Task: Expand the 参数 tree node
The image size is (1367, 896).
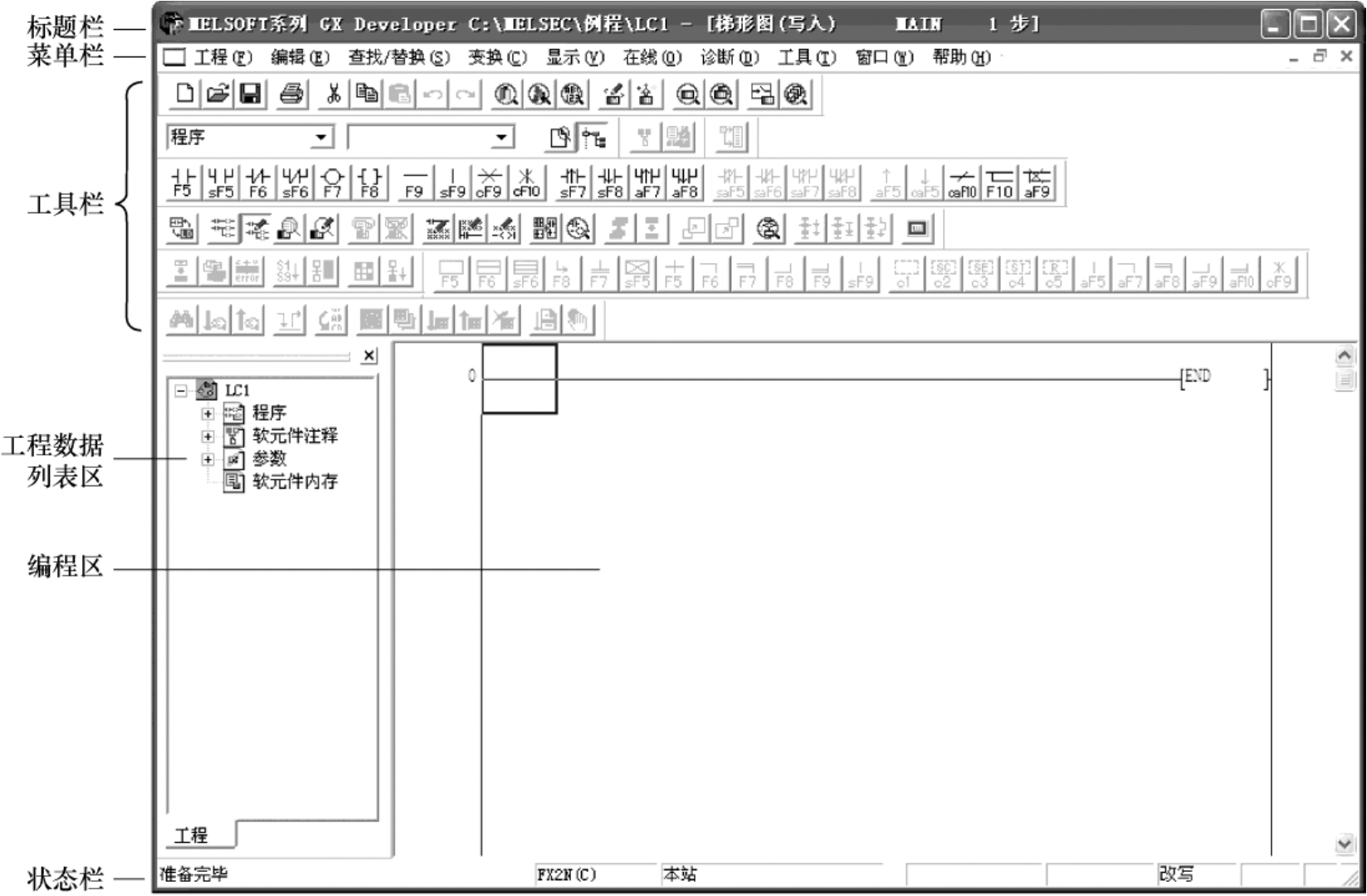Action: (207, 460)
